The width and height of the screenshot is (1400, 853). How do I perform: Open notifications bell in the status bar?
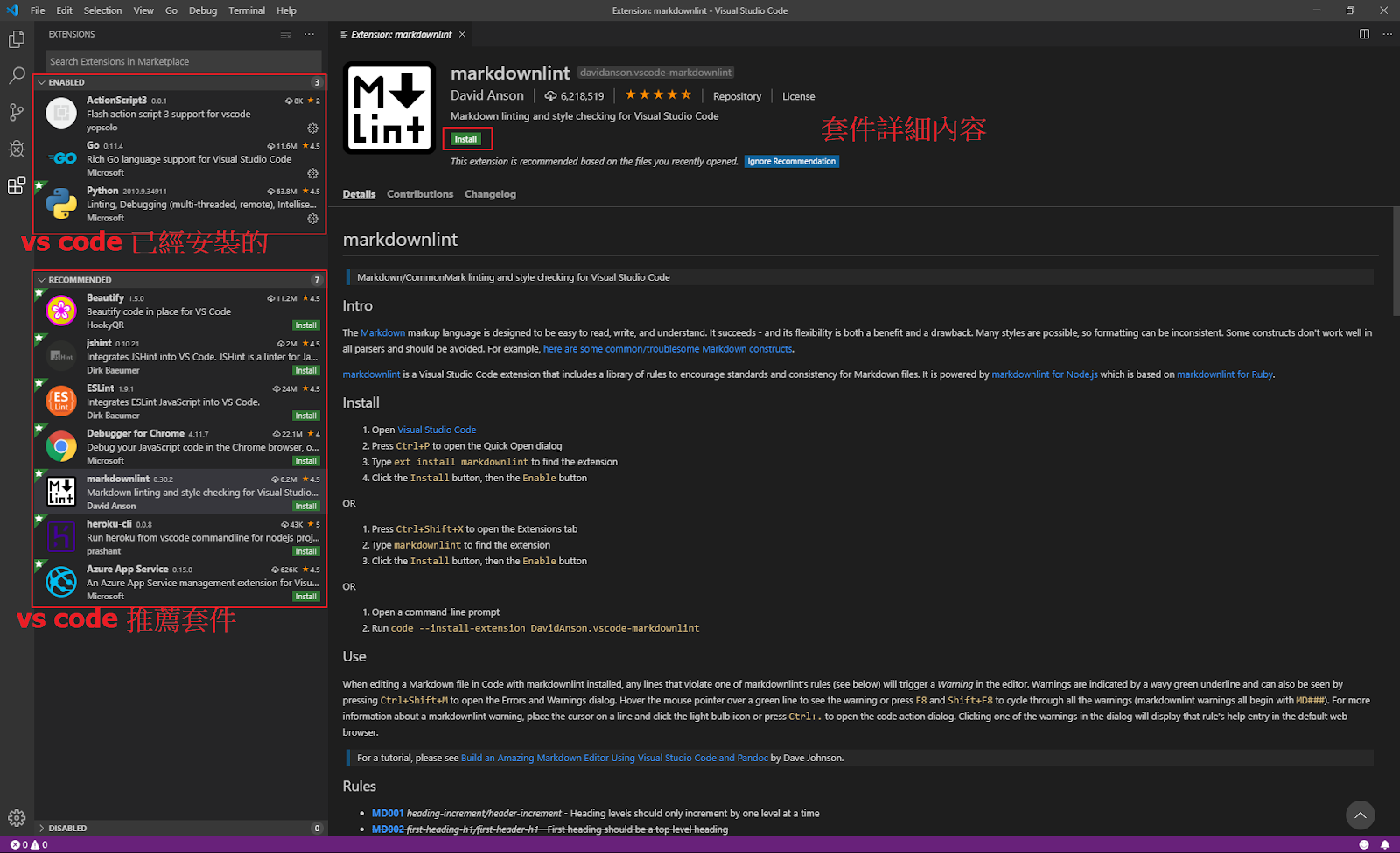(1385, 844)
